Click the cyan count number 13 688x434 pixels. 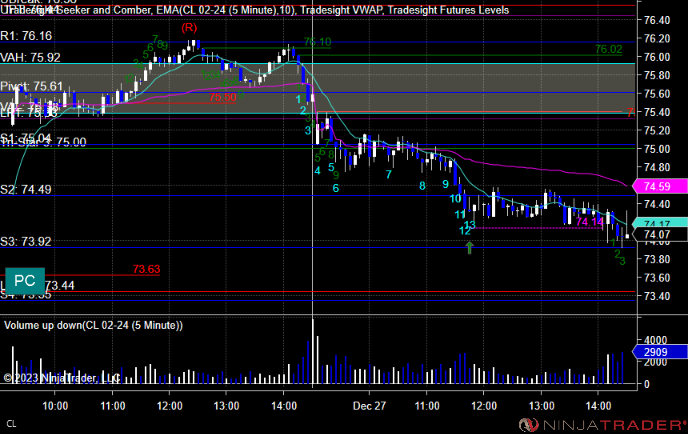(x=470, y=225)
